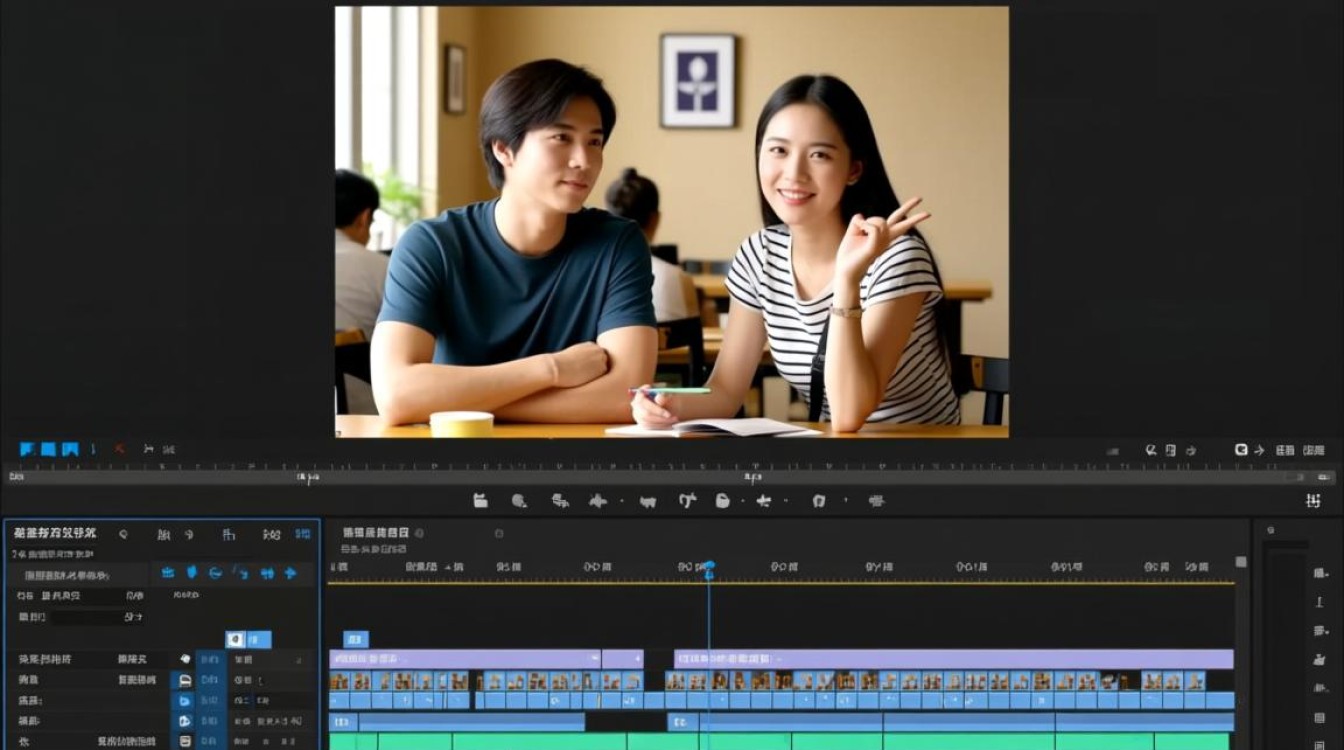Click the red icon beside the blue marker icons
The height and width of the screenshot is (750, 1344).
click(120, 450)
